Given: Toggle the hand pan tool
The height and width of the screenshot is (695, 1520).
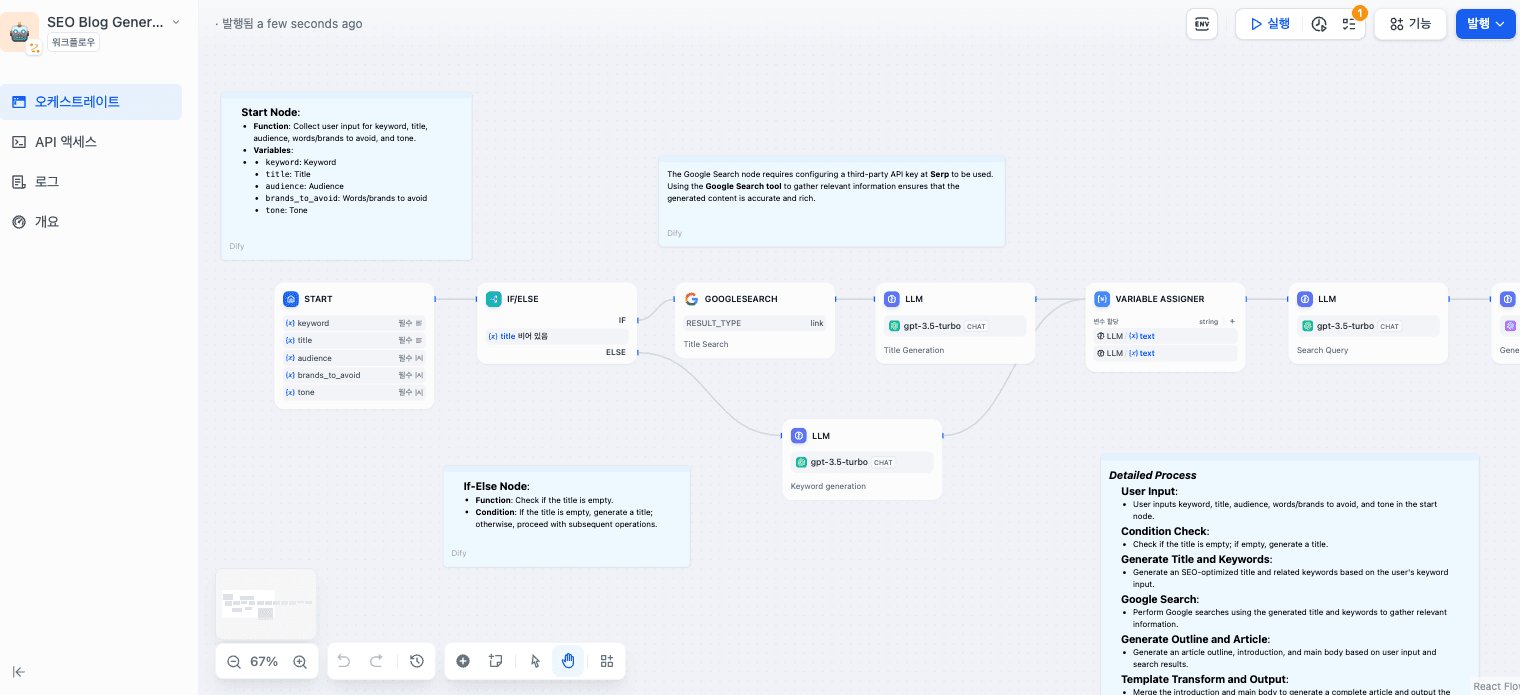Looking at the screenshot, I should tap(568, 661).
